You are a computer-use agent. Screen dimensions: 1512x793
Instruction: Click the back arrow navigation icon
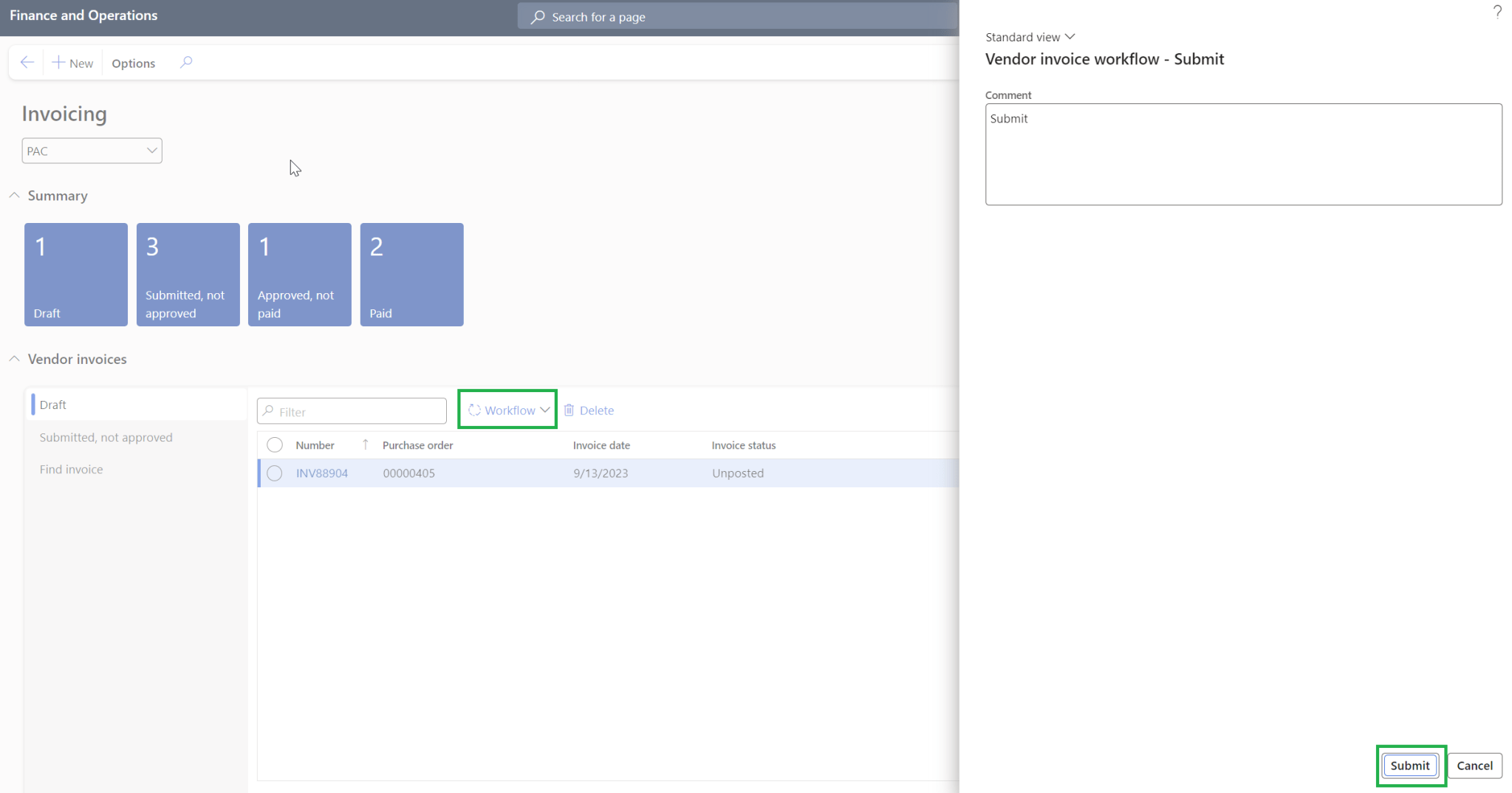click(x=27, y=62)
